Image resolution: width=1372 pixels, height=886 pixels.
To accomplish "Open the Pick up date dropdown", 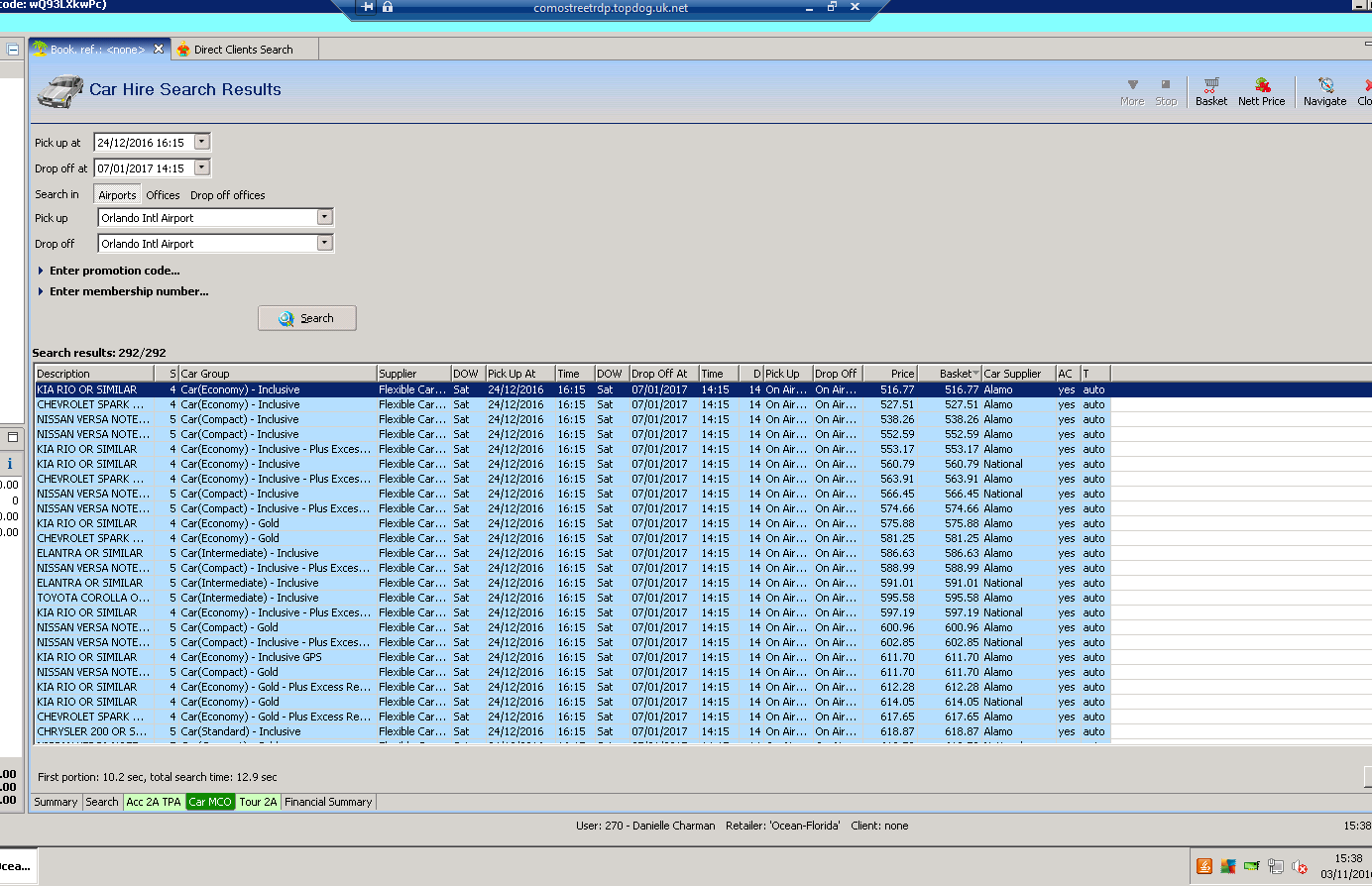I will (202, 142).
